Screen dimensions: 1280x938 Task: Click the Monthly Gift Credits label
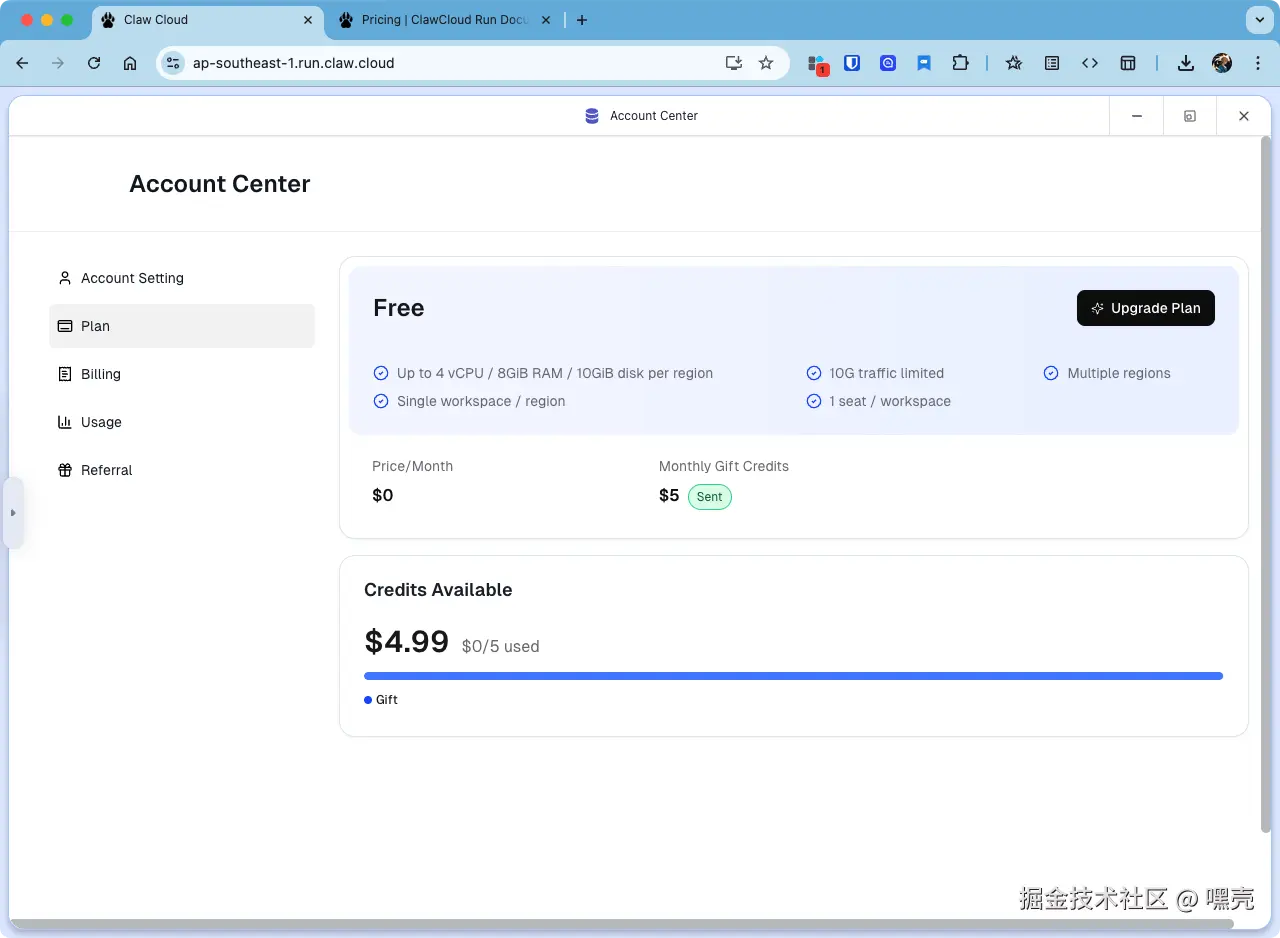(x=724, y=466)
